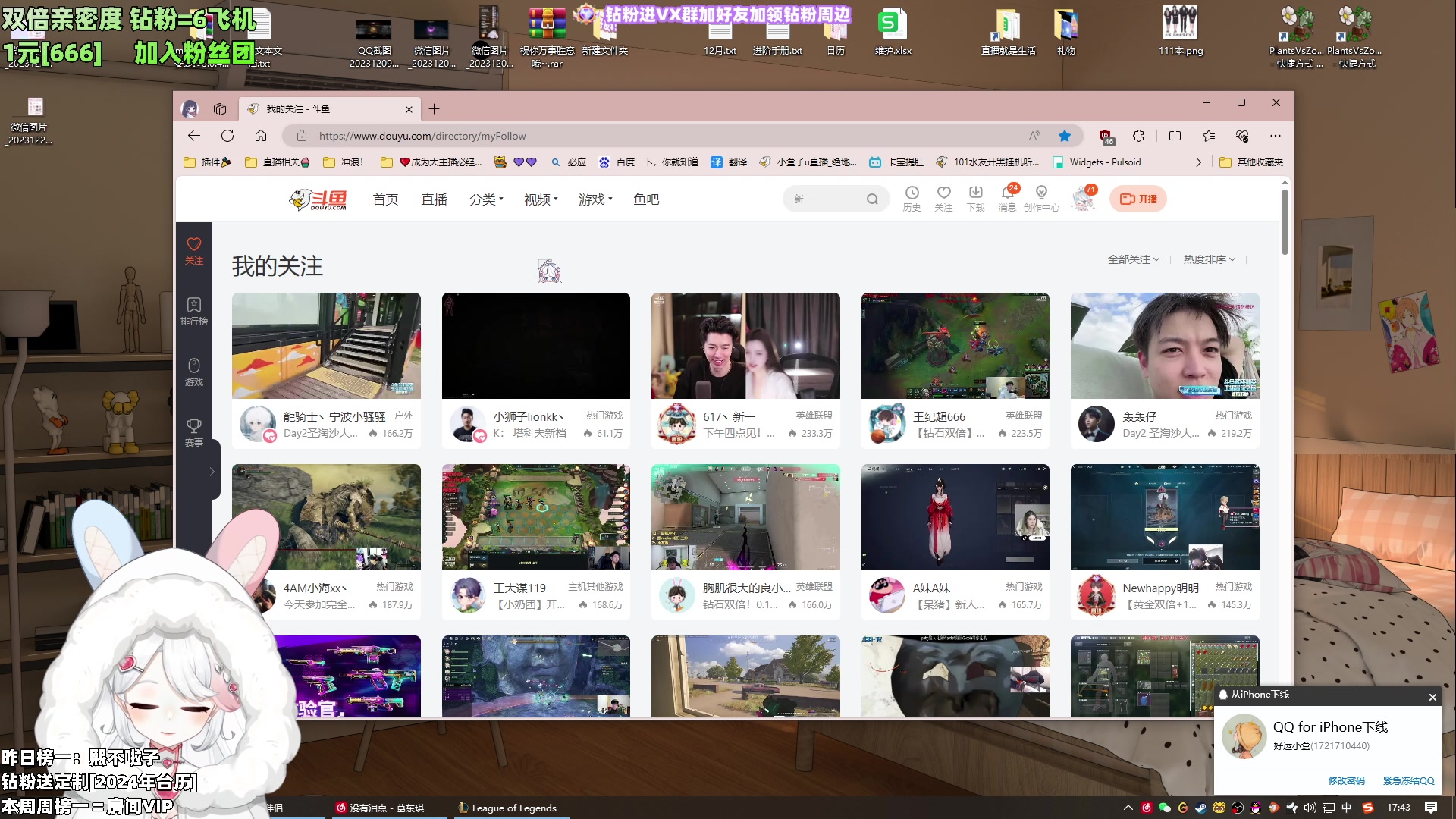Screen dimensions: 1456x819
Task: Open Messages bell icon with 24 badge
Action: pos(1007,193)
